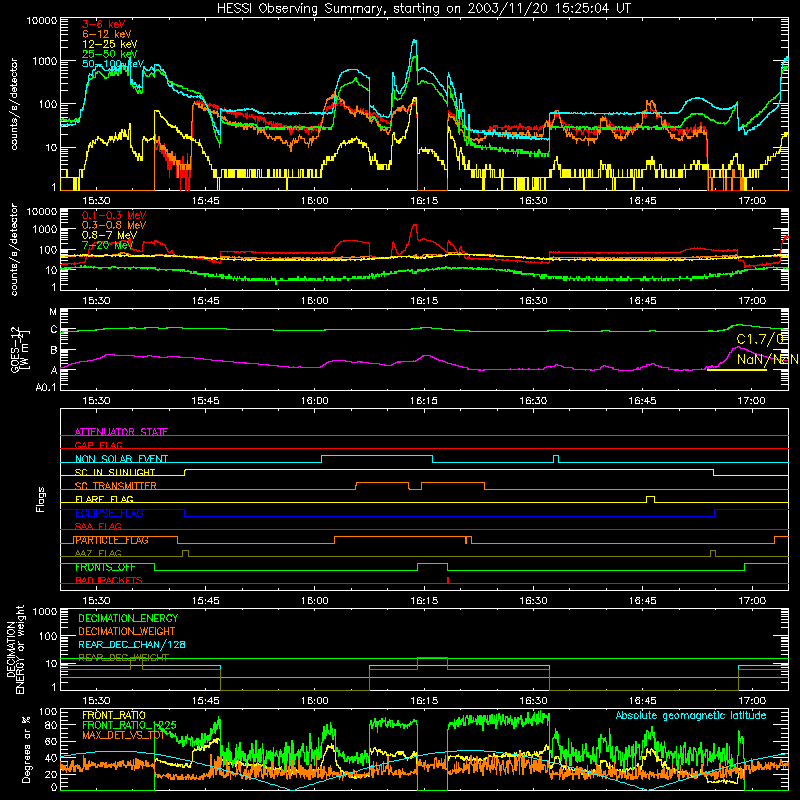The image size is (800, 800).
Task: Select the SC_IN_SUNLIGHT flag label
Action: coord(115,472)
